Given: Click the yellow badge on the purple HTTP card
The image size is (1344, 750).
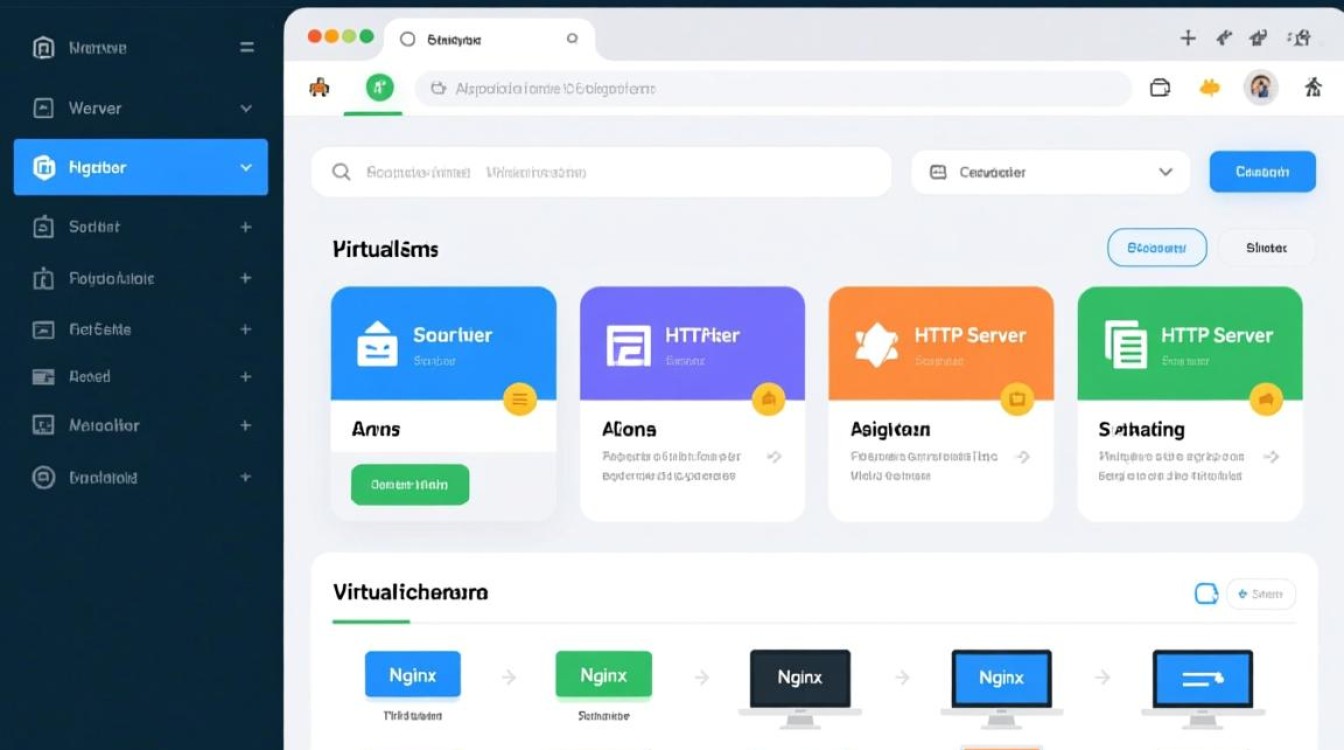Looking at the screenshot, I should [x=767, y=400].
